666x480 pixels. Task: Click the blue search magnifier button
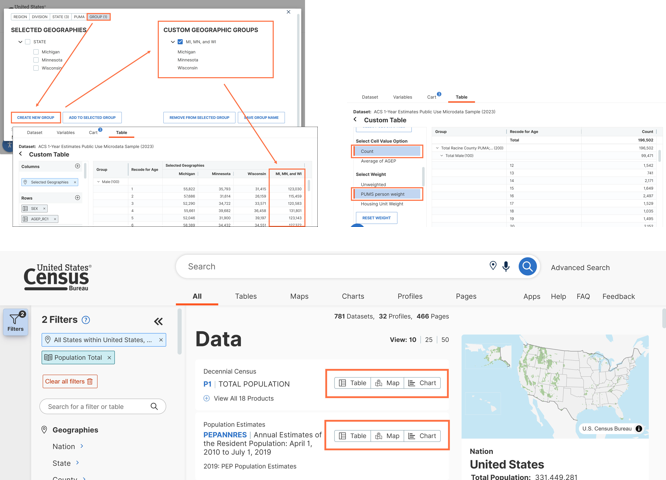527,267
